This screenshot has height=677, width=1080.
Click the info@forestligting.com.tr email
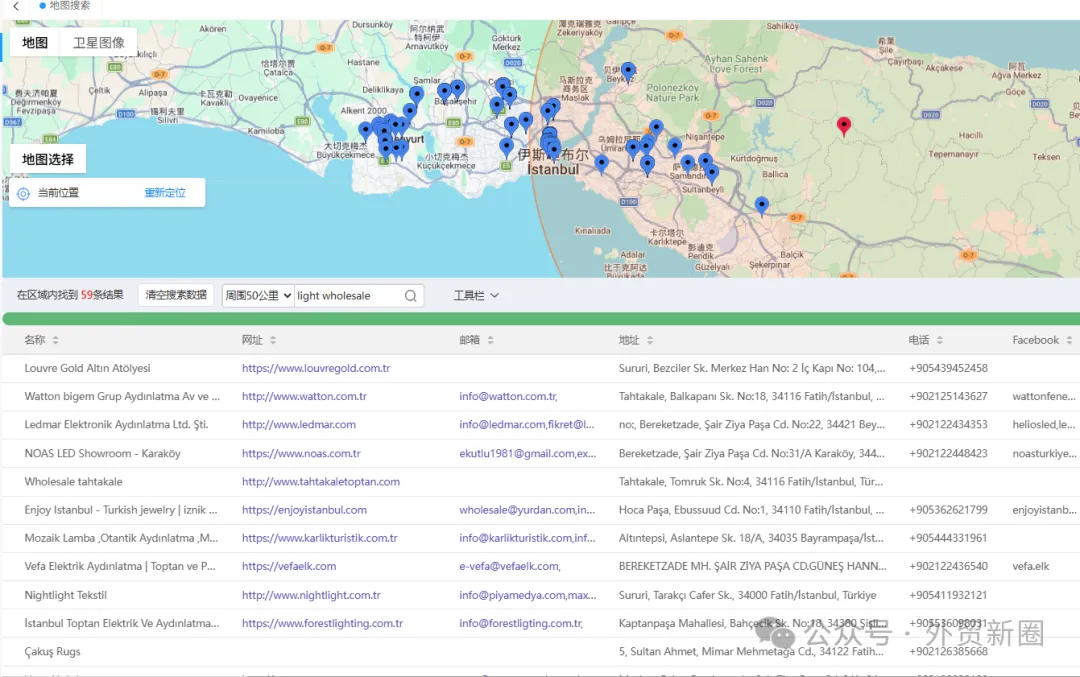[x=521, y=623]
